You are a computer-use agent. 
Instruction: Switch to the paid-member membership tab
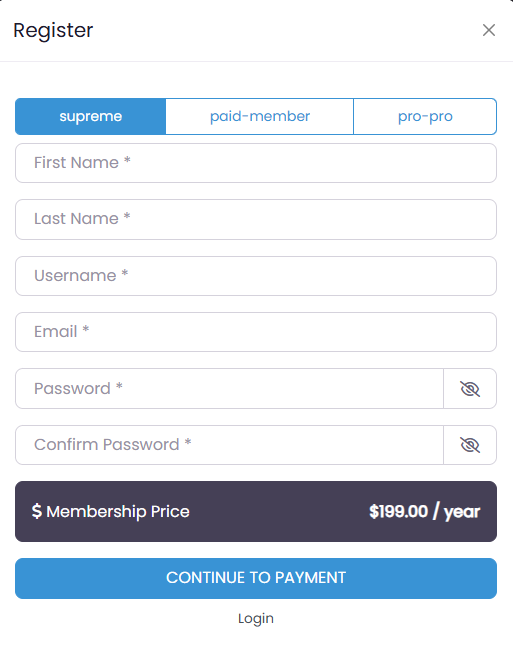coord(260,116)
